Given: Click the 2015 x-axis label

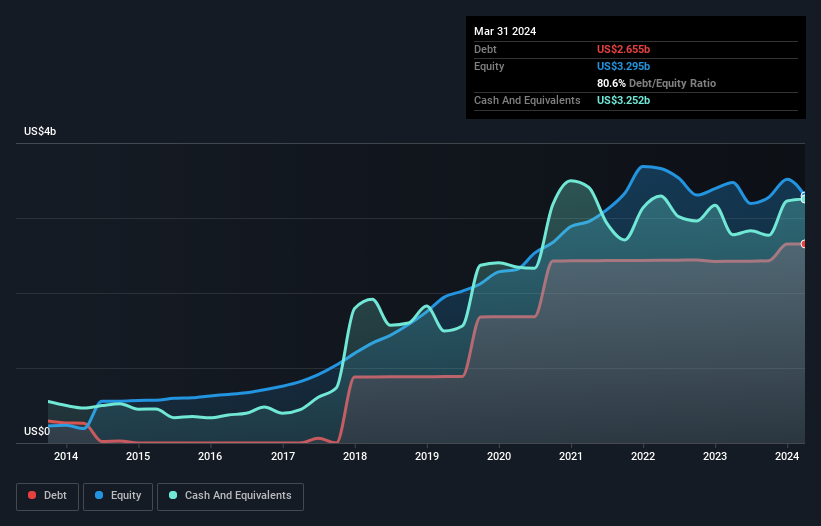Looking at the screenshot, I should tap(138, 456).
